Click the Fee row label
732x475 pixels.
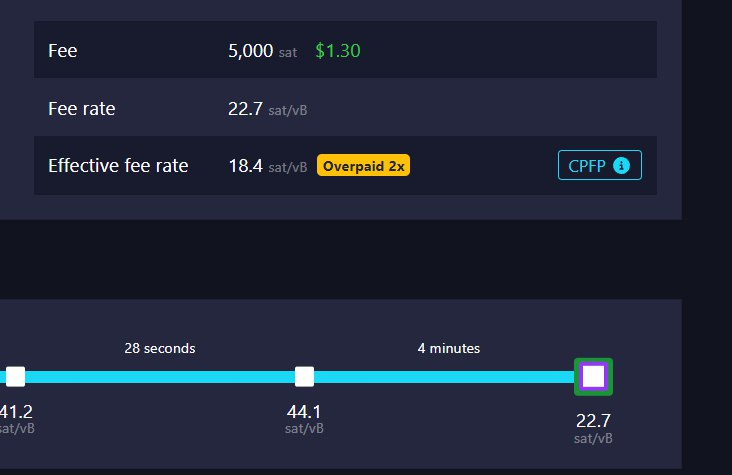click(x=63, y=50)
